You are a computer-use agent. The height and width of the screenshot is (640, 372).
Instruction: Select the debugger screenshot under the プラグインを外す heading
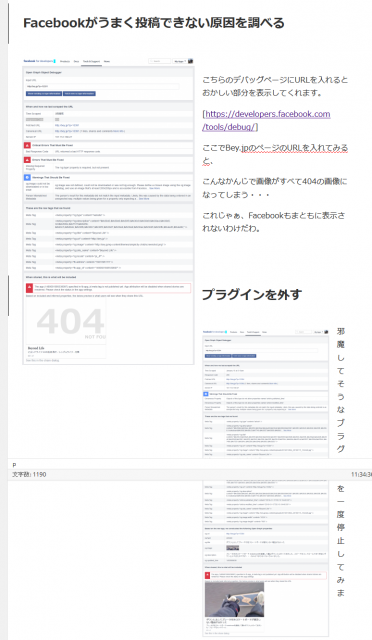[x=265, y=393]
